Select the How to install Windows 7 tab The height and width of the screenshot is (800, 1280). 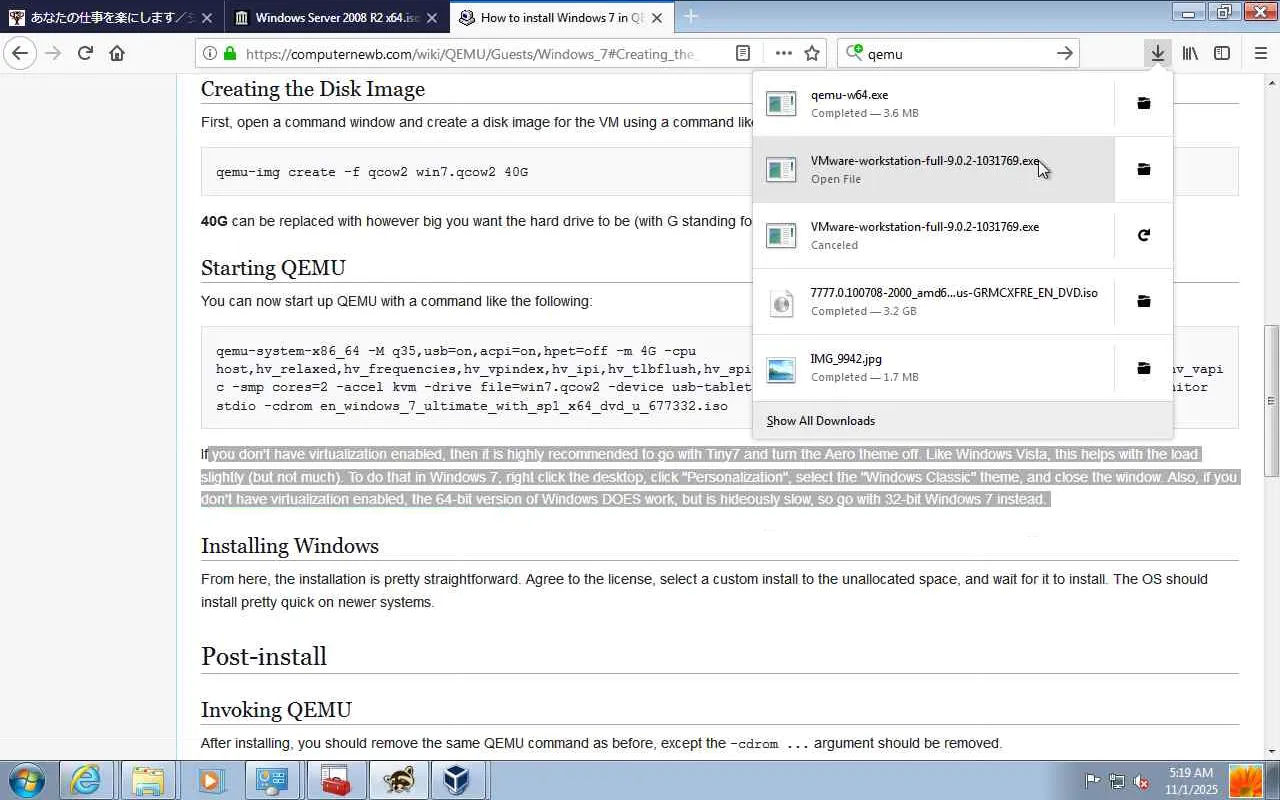(560, 17)
